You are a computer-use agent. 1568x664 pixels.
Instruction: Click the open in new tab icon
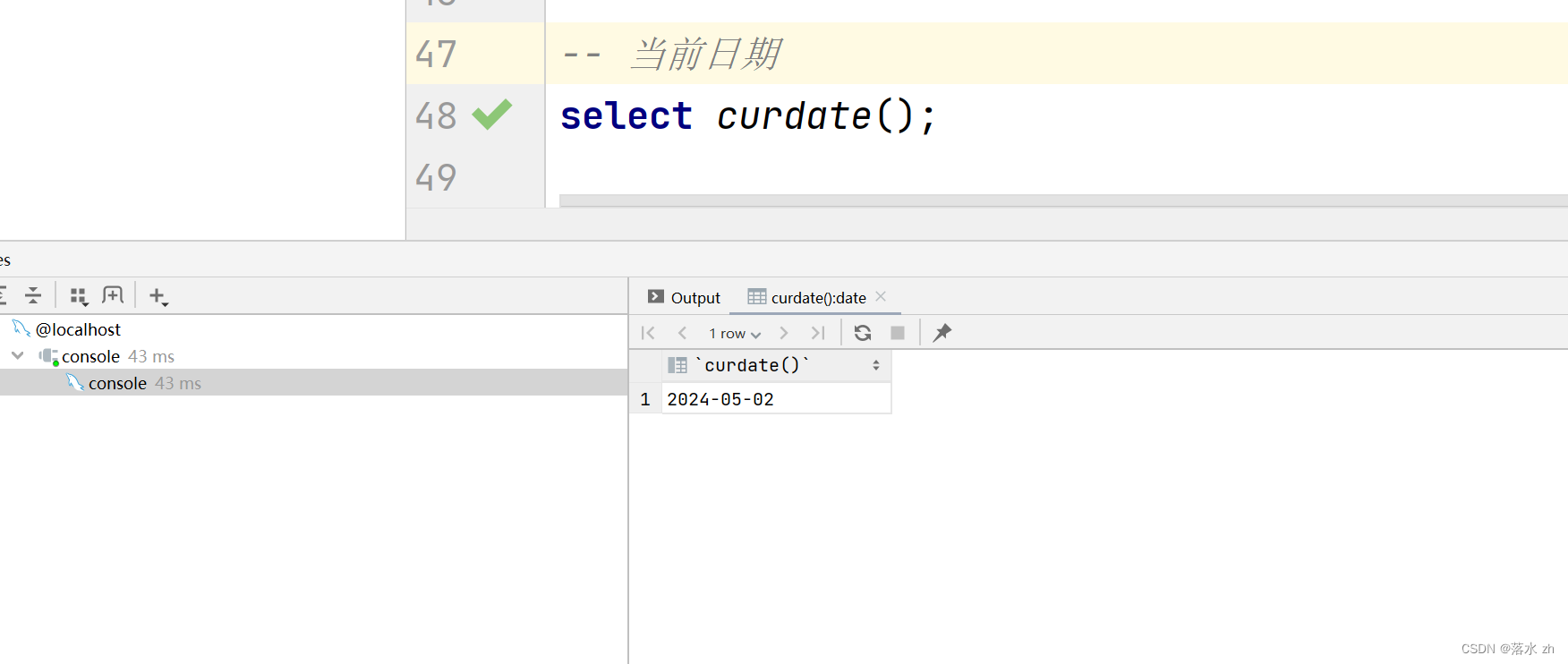pyautogui.click(x=113, y=295)
